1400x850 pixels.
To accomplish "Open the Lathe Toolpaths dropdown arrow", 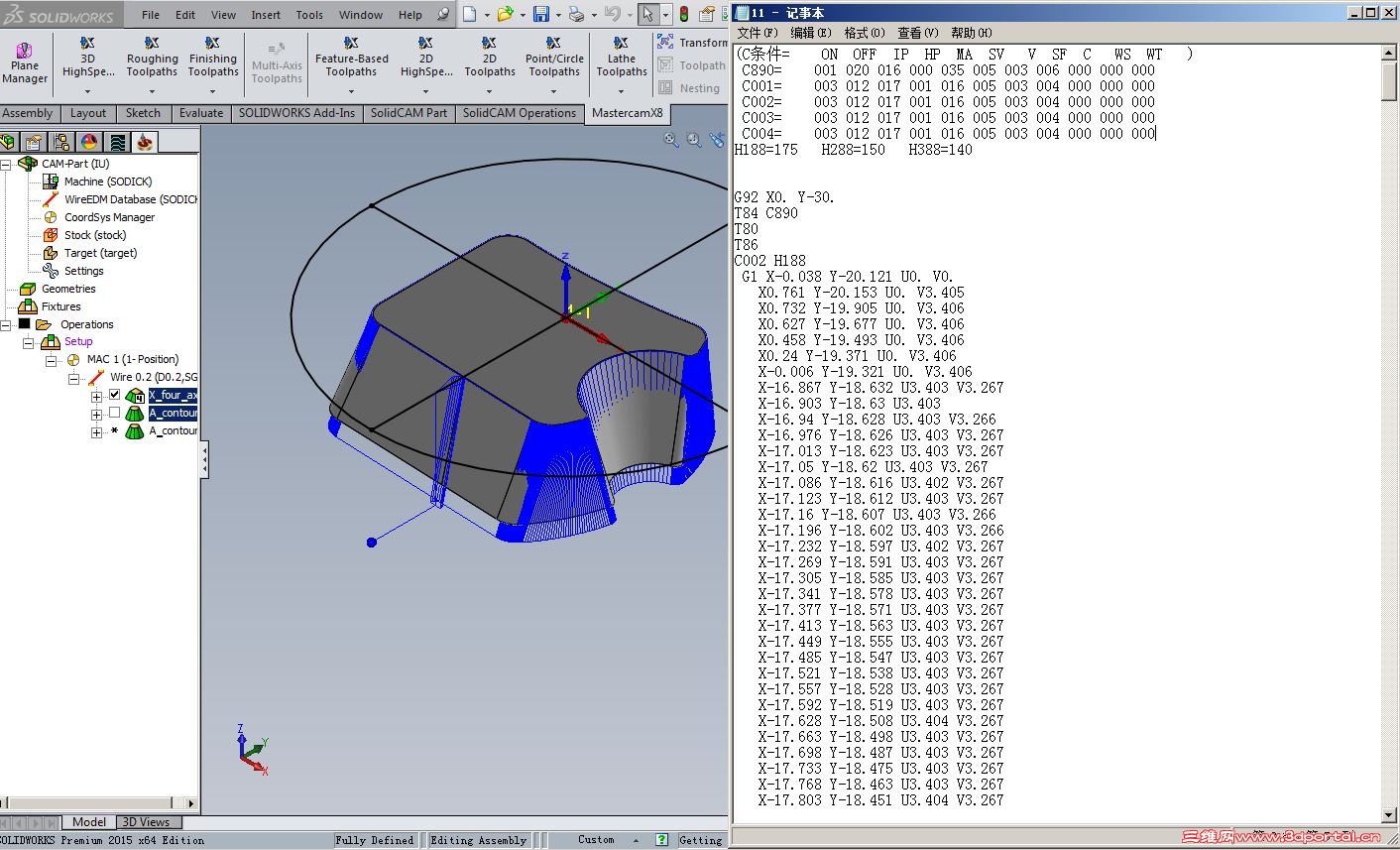I will coord(621,91).
